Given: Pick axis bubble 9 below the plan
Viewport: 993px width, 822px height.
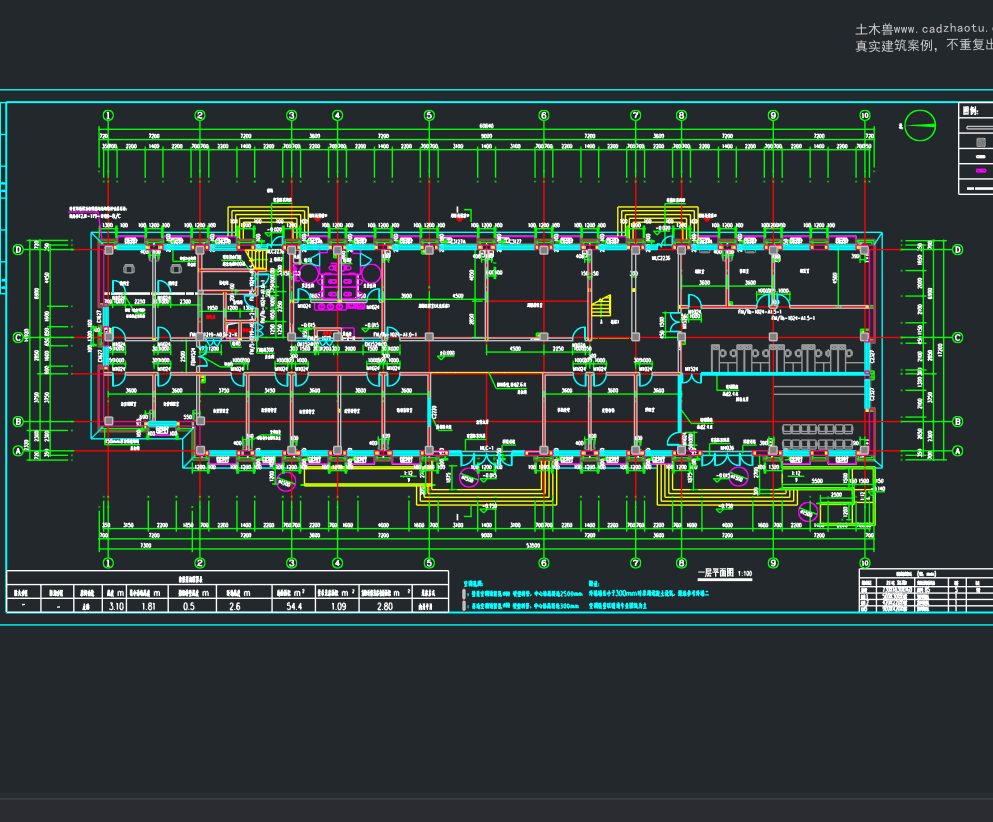Looking at the screenshot, I should [x=773, y=563].
